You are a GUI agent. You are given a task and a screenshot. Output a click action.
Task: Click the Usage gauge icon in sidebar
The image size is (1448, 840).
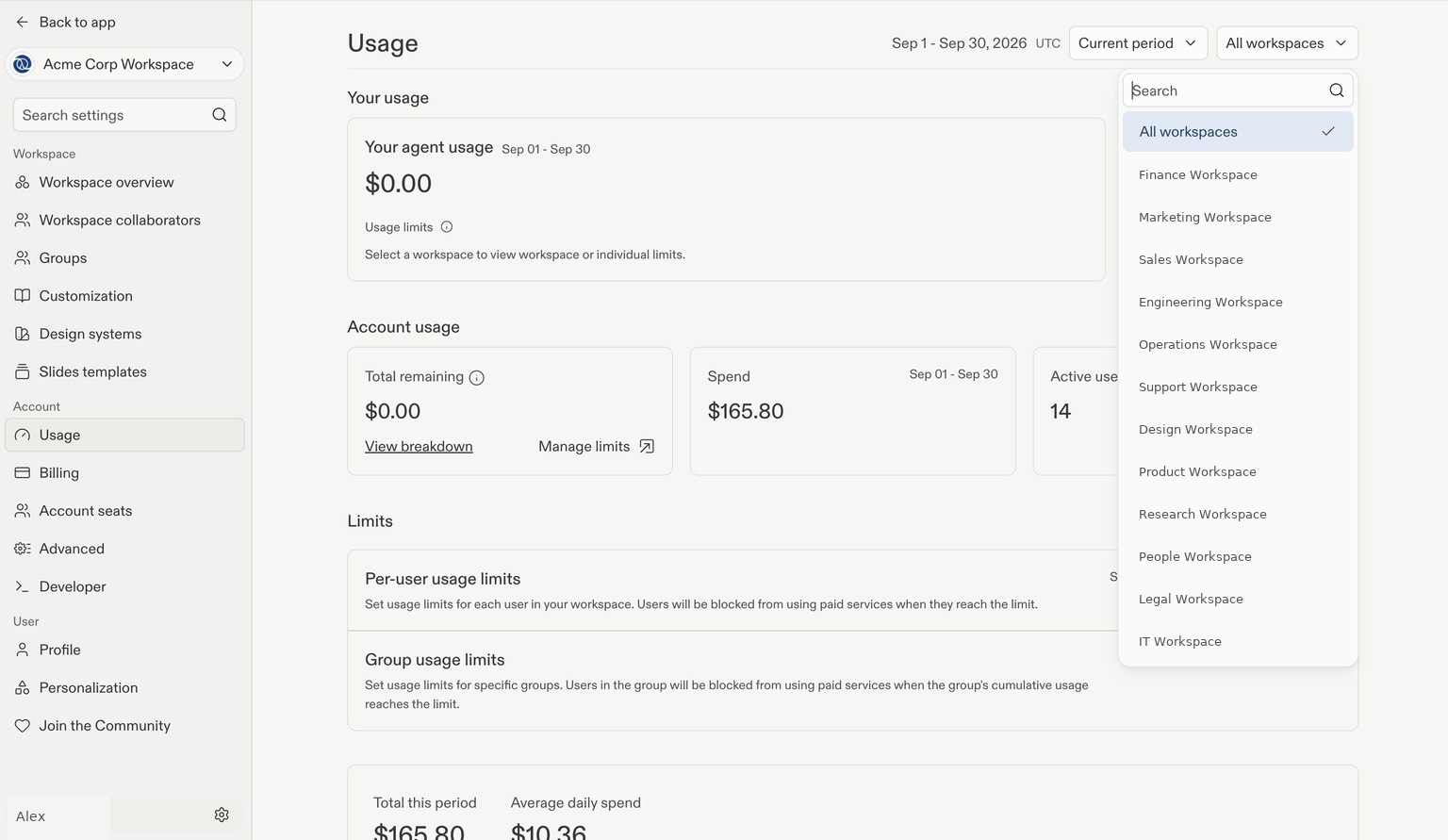[x=23, y=435]
